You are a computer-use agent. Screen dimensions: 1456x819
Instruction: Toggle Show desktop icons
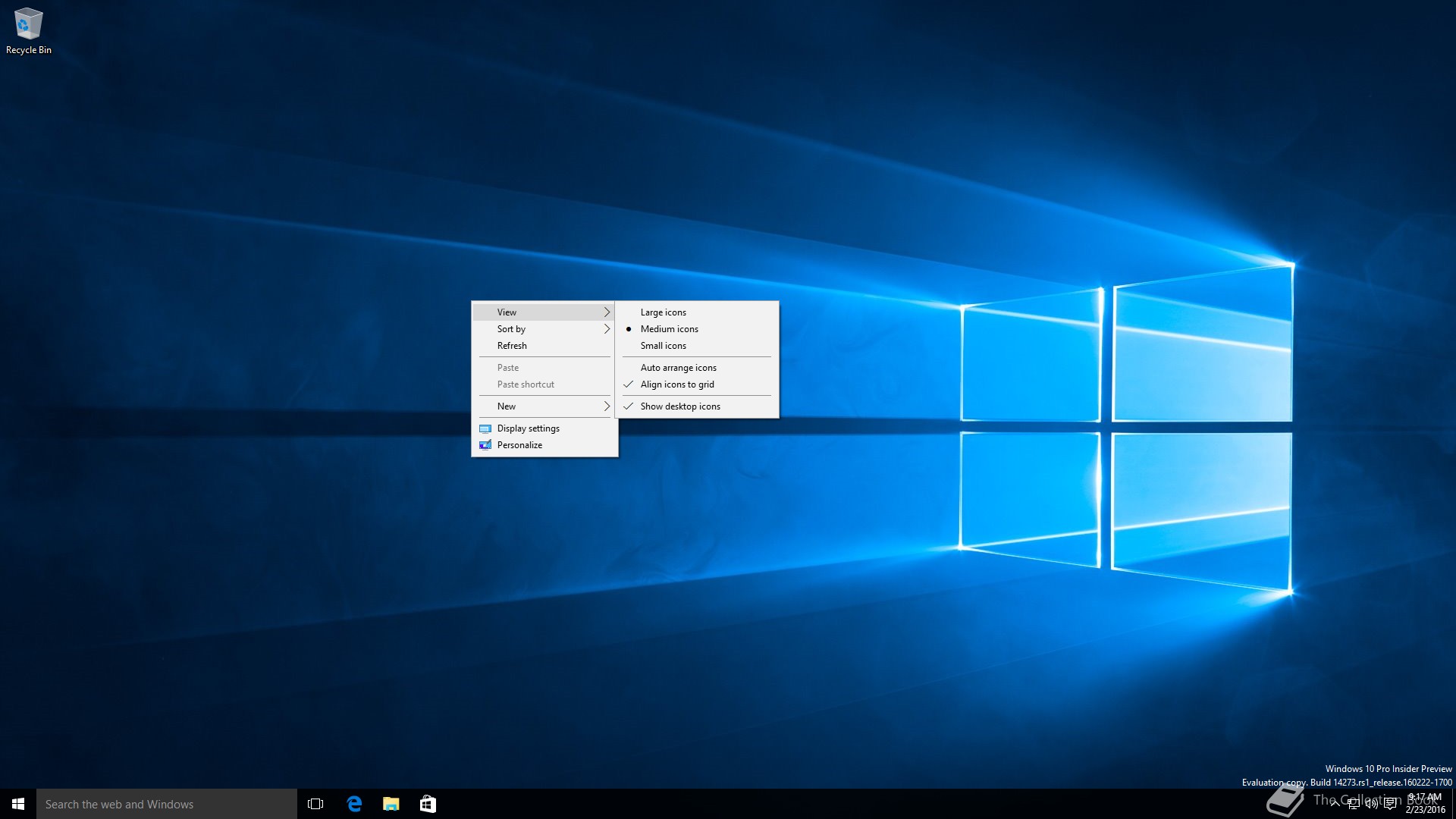point(696,406)
